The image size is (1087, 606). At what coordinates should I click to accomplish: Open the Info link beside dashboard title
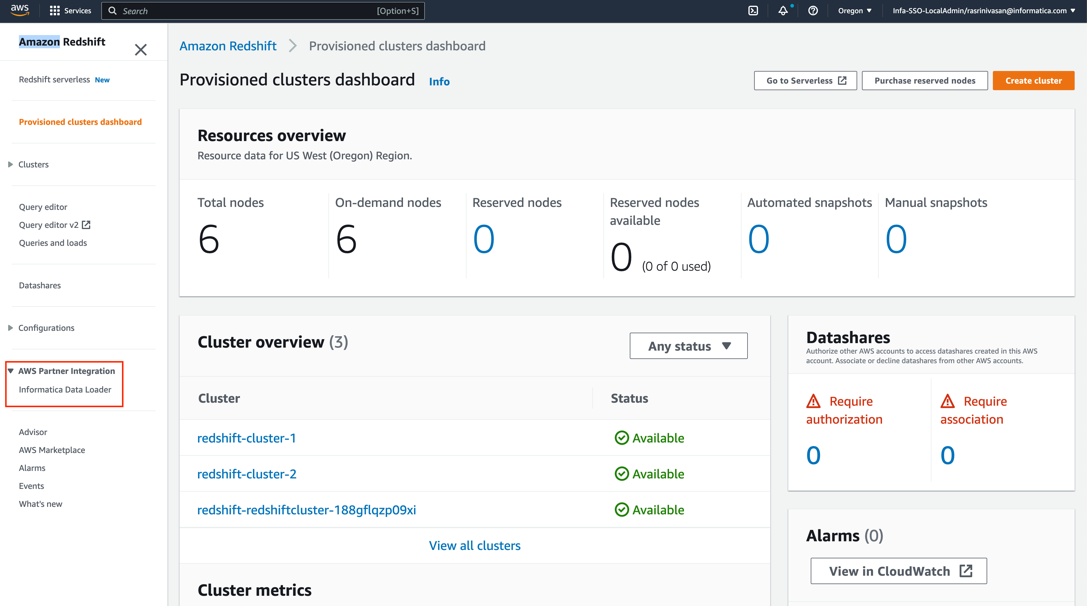tap(439, 81)
